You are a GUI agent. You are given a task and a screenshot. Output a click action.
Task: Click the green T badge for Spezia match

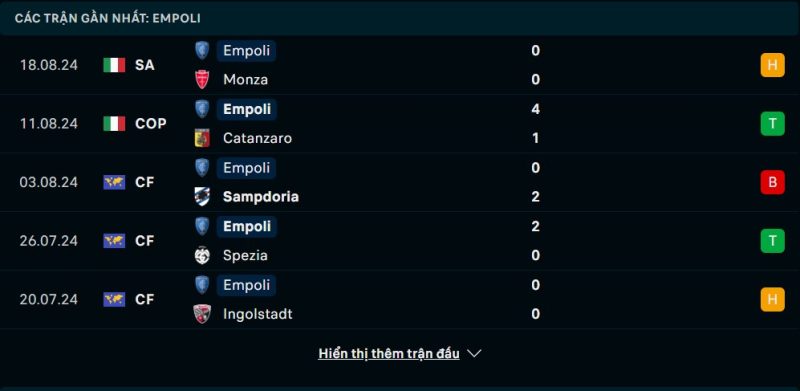pyautogui.click(x=772, y=241)
